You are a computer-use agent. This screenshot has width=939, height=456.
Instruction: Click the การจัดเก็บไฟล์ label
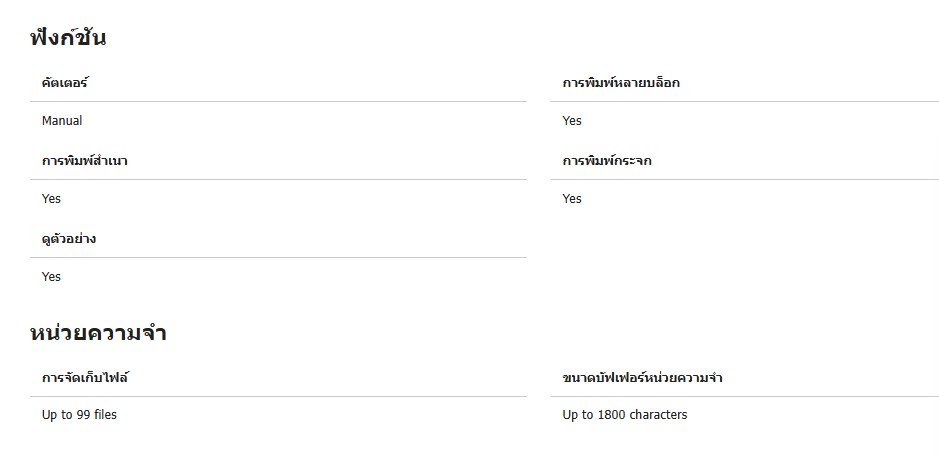(x=85, y=378)
